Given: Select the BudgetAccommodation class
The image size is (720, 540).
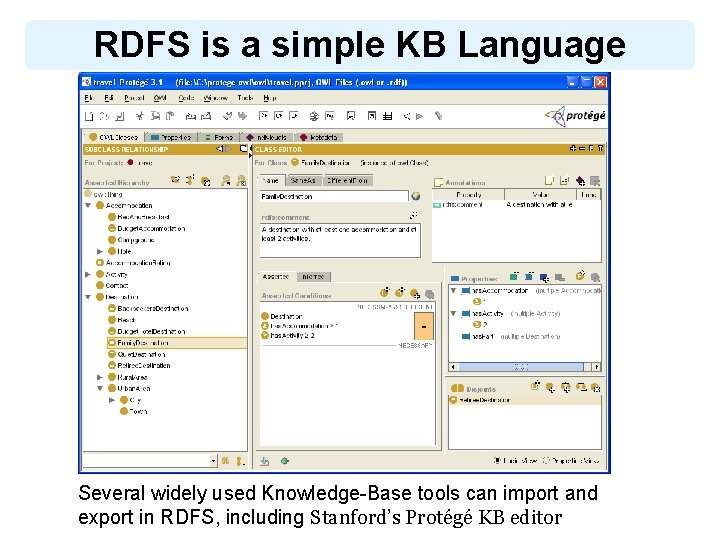Looking at the screenshot, I should (x=146, y=228).
